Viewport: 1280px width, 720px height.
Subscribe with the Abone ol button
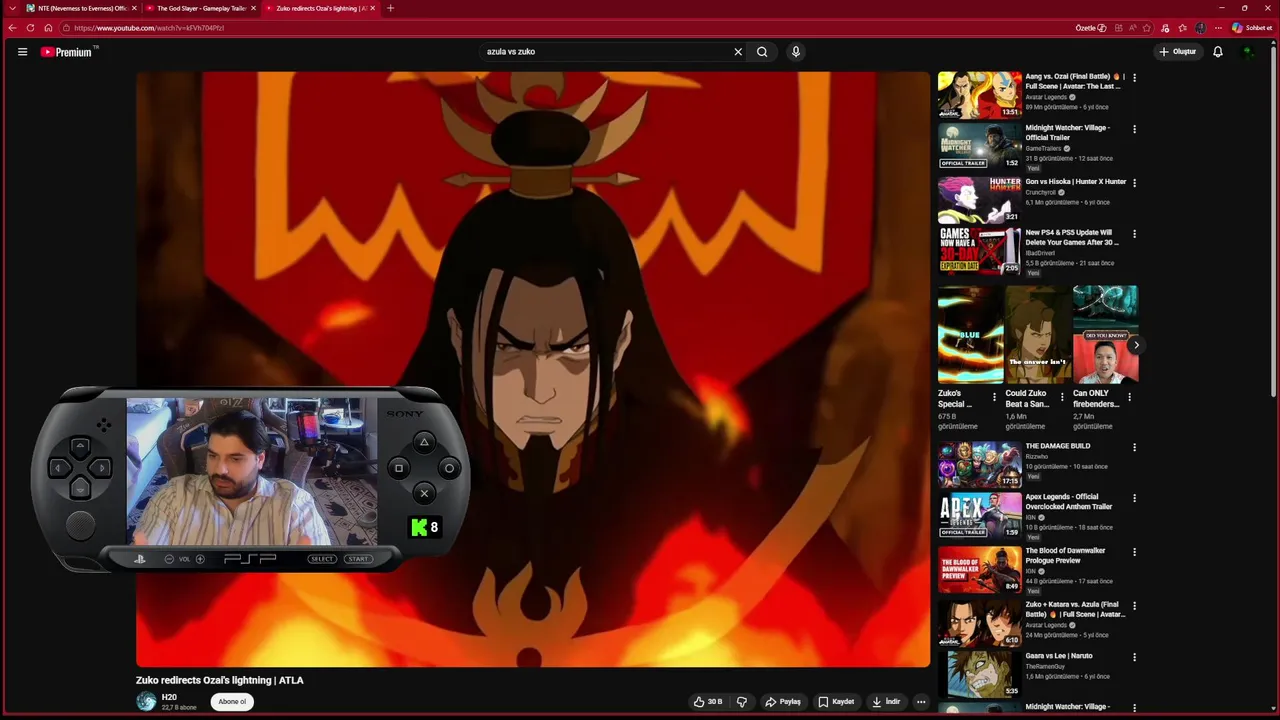(232, 702)
